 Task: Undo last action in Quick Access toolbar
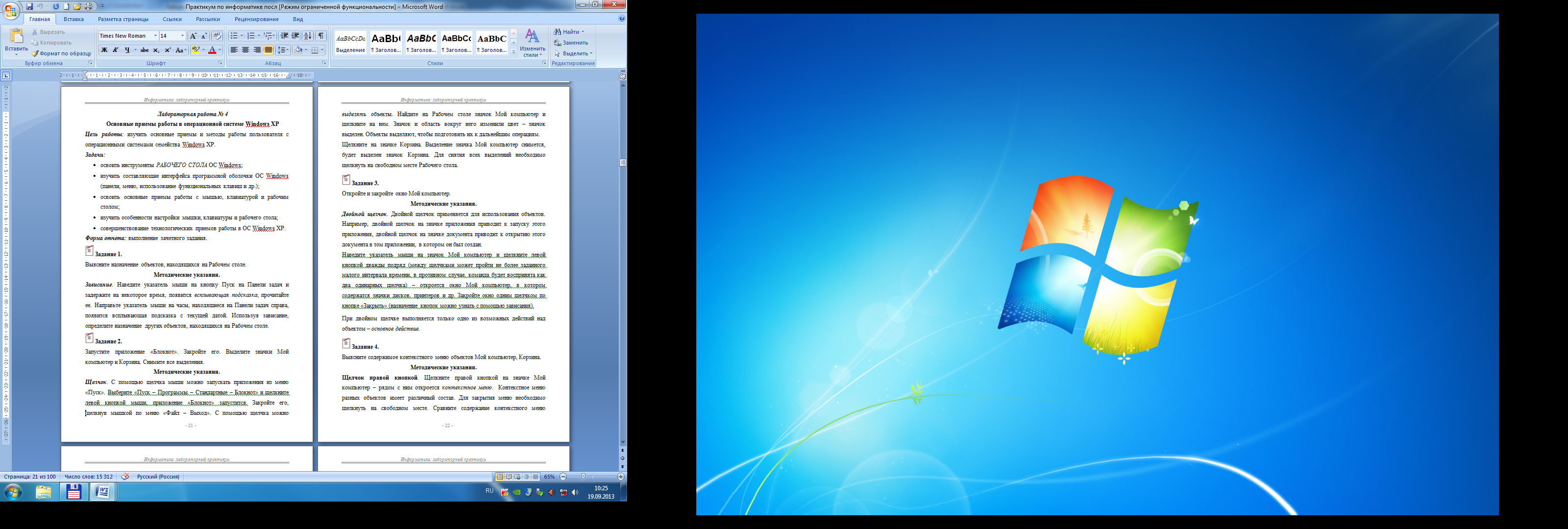(x=40, y=6)
